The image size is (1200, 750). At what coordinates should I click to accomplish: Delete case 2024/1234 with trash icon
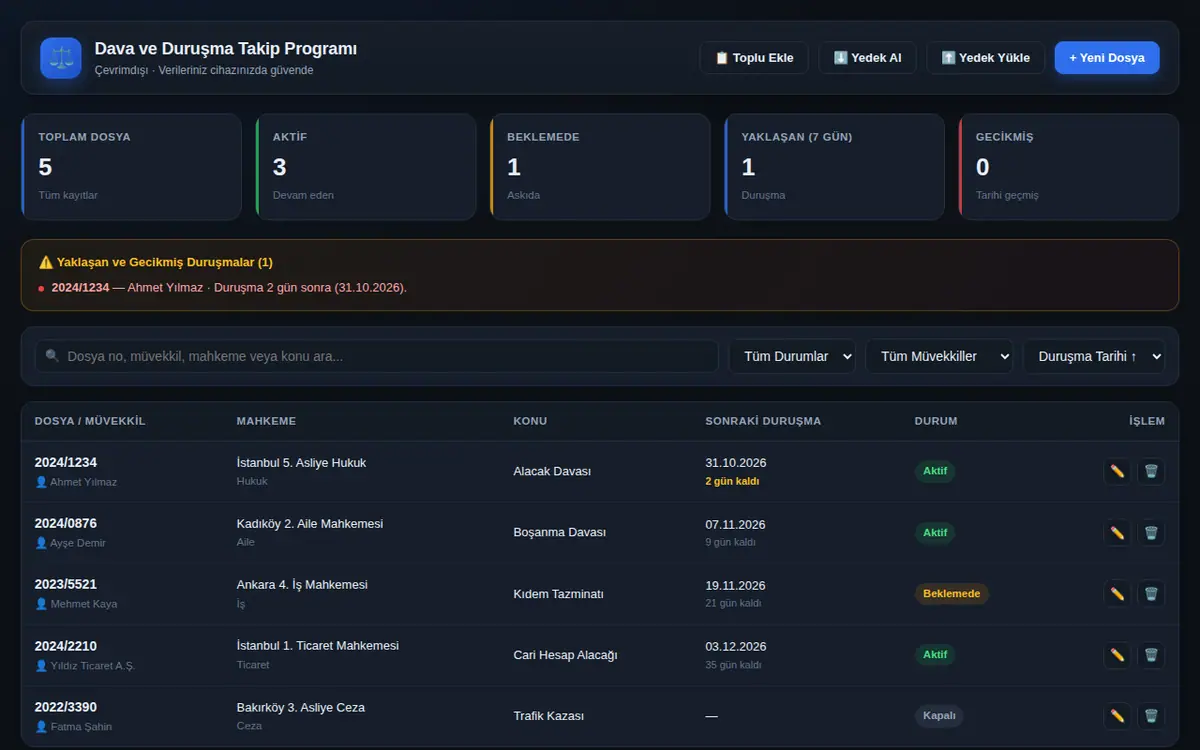[x=1151, y=471]
